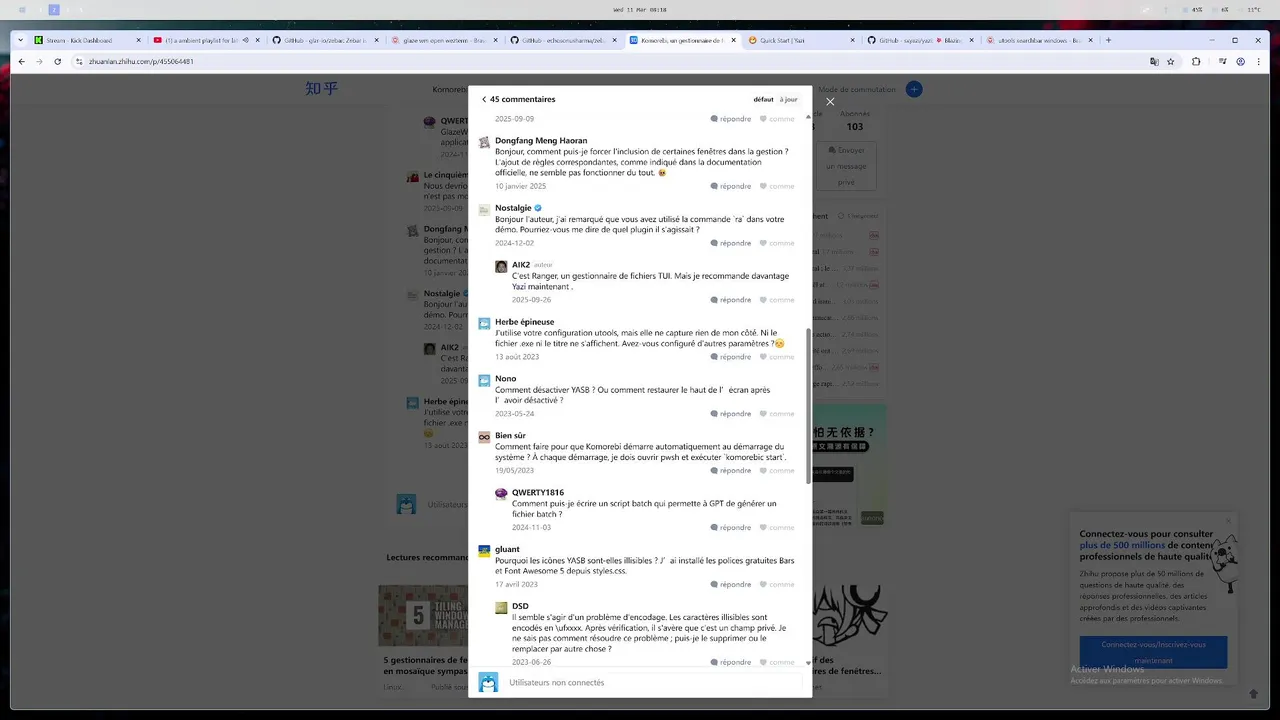1280x720 pixels.
Task: Like gluant's comment about YASB icons
Action: [777, 585]
